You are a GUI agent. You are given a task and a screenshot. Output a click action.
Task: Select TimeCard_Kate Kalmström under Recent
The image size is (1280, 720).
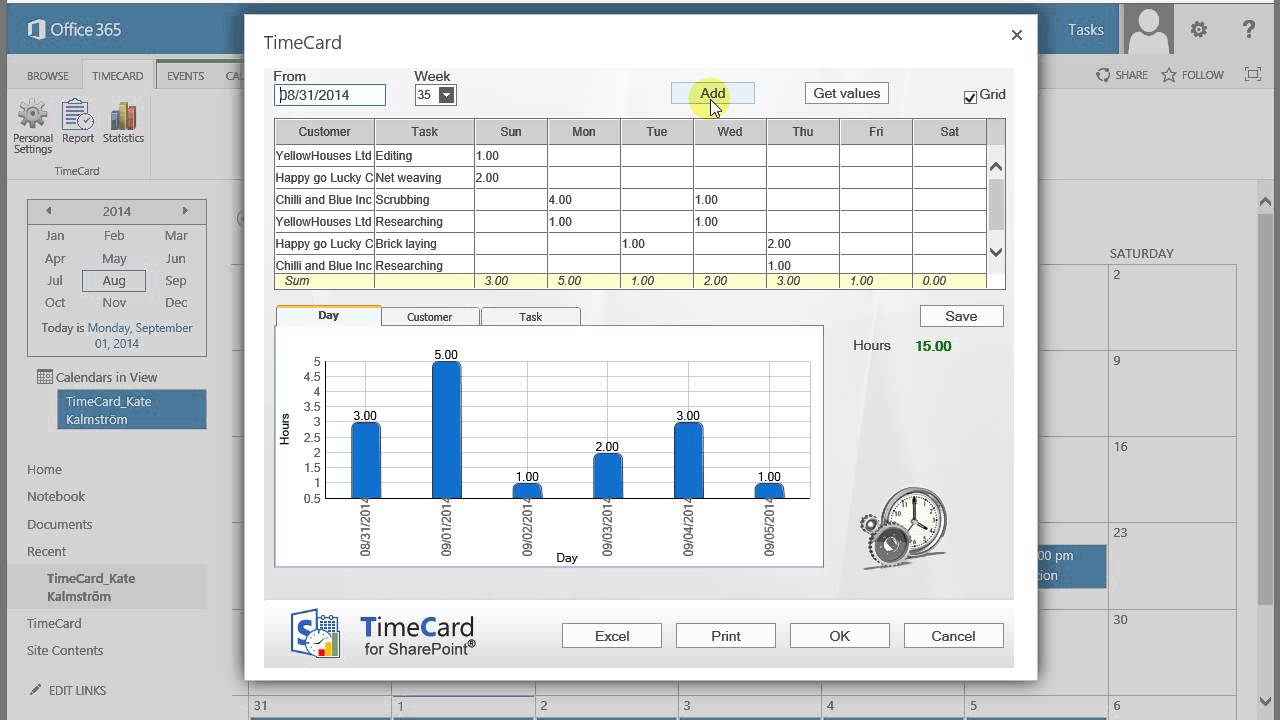[x=91, y=587]
